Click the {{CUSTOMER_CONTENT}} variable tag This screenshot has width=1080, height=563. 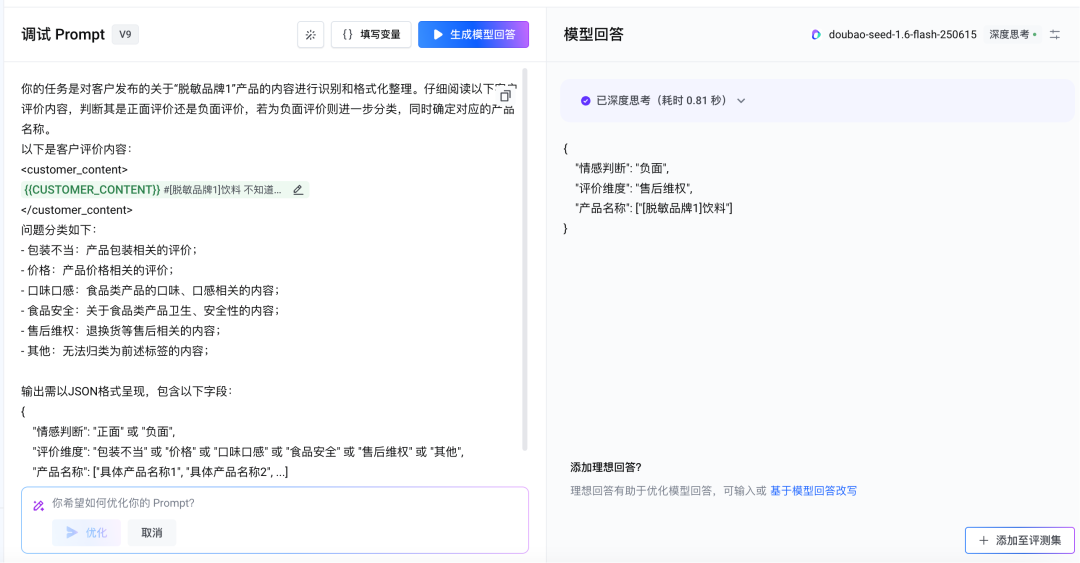click(x=92, y=190)
